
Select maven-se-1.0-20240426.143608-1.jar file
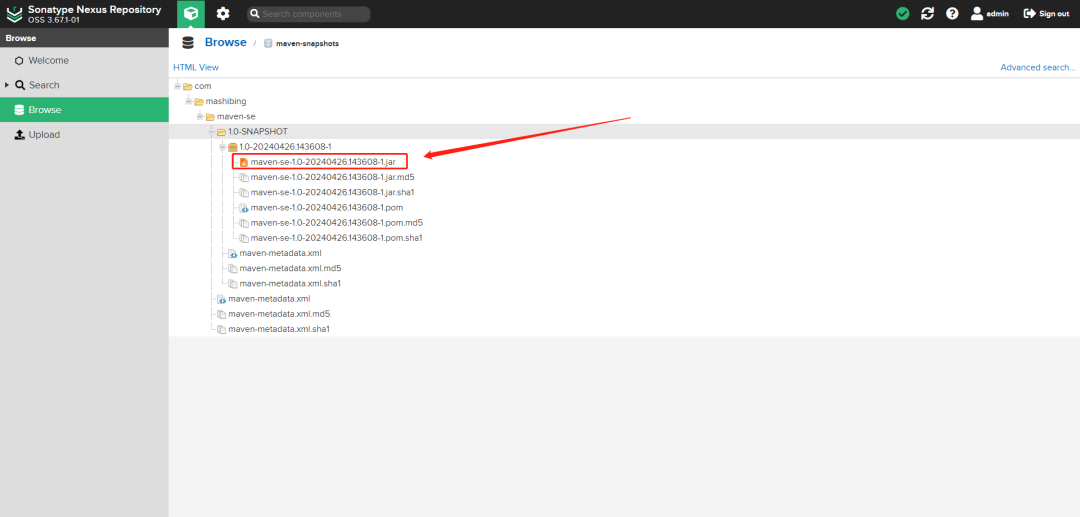click(323, 162)
